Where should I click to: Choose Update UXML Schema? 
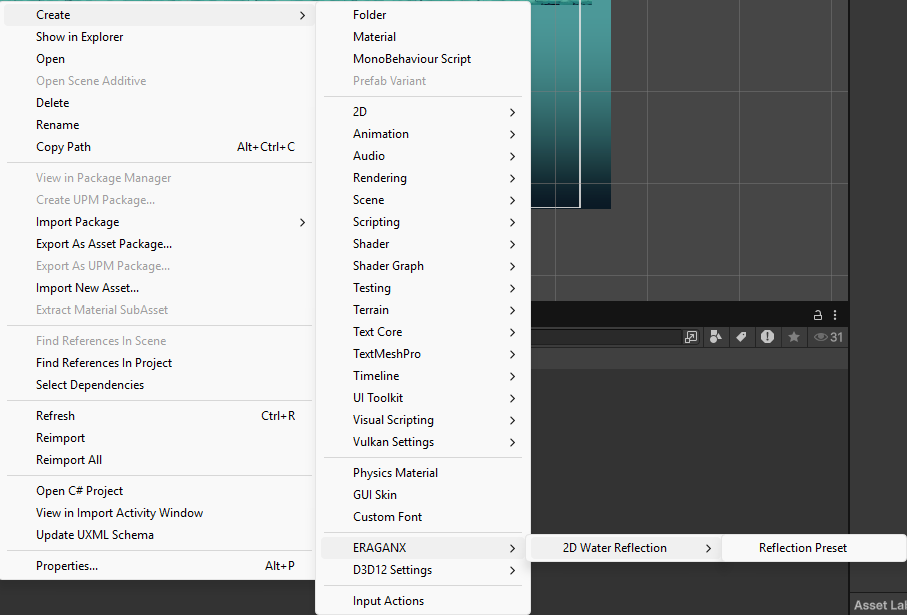click(159, 535)
